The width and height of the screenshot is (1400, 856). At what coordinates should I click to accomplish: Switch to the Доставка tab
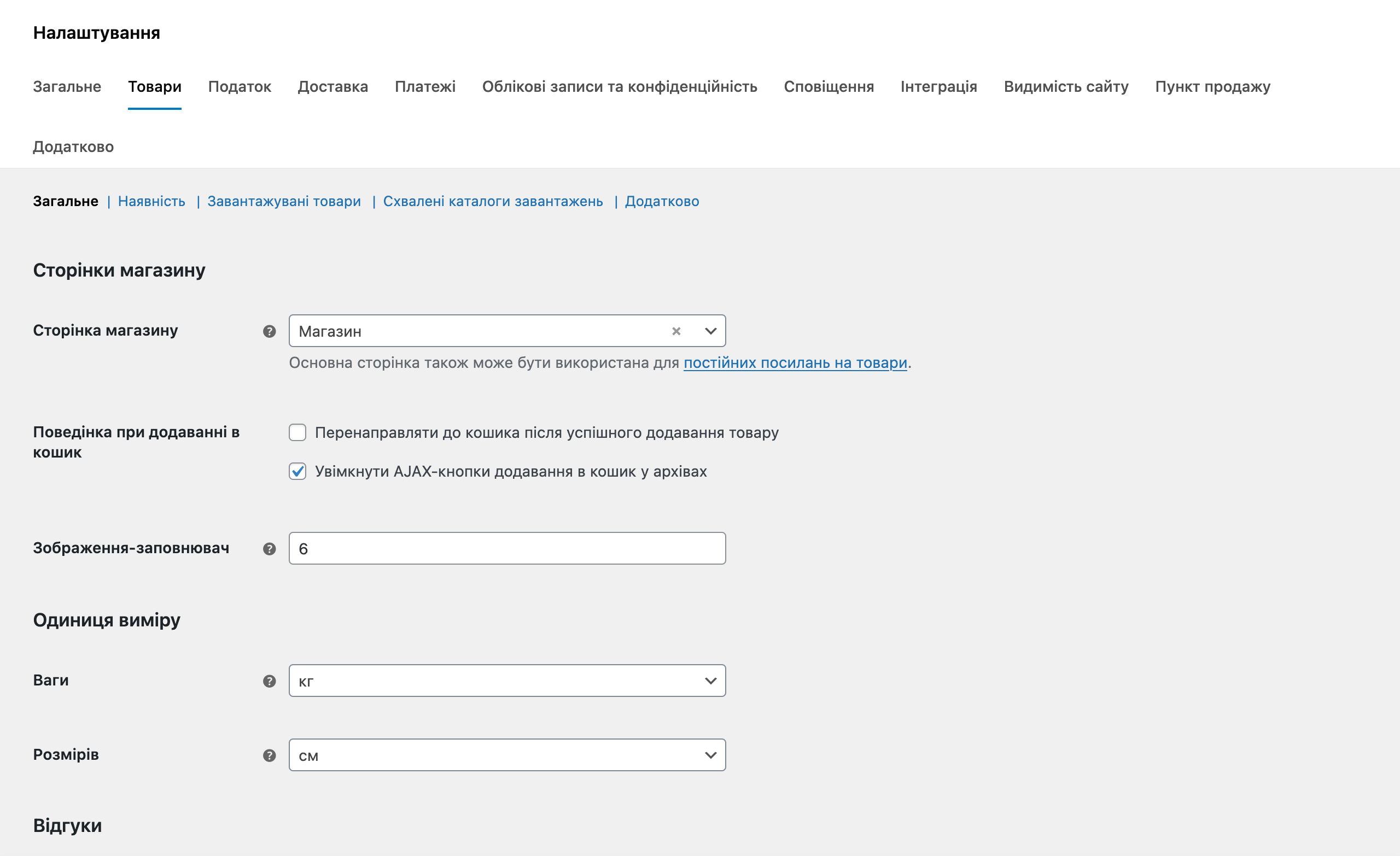(333, 86)
